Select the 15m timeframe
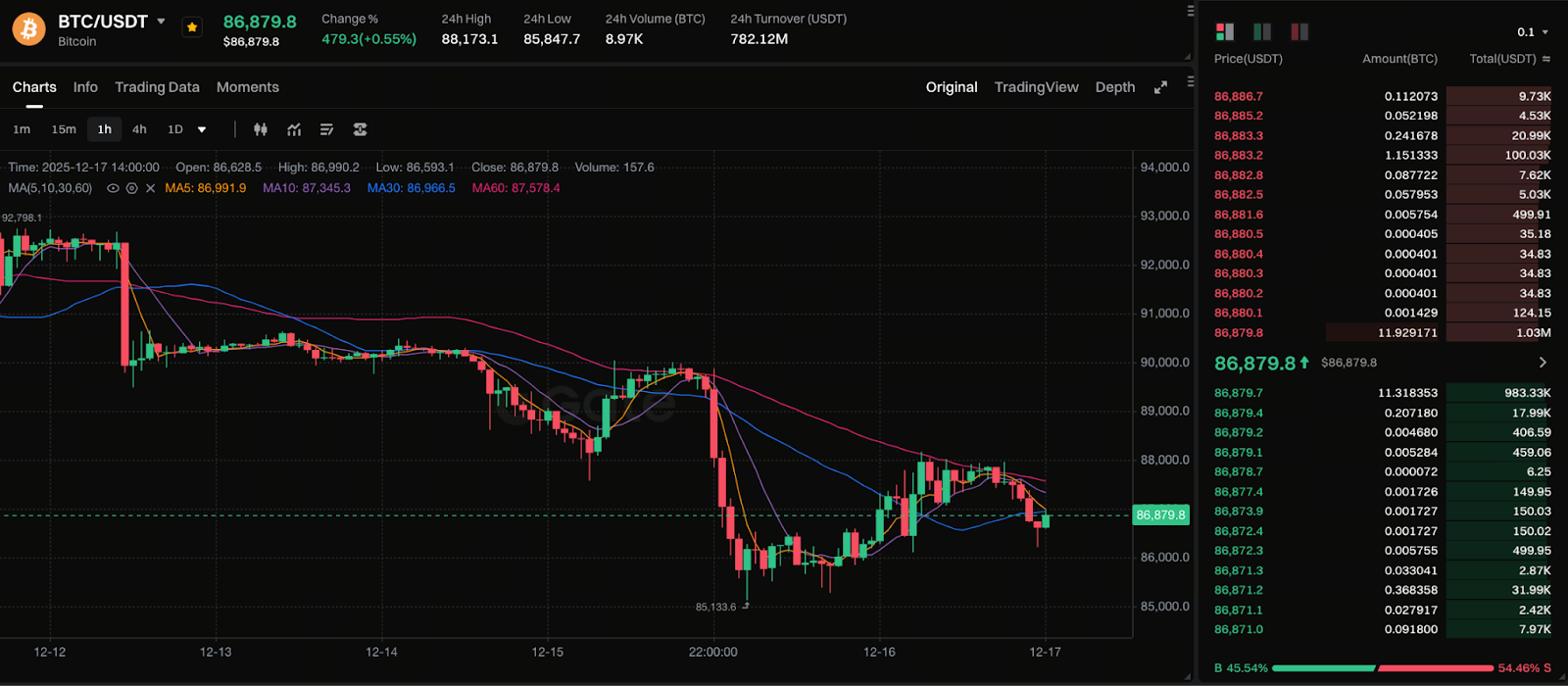This screenshot has width=1568, height=686. [64, 129]
